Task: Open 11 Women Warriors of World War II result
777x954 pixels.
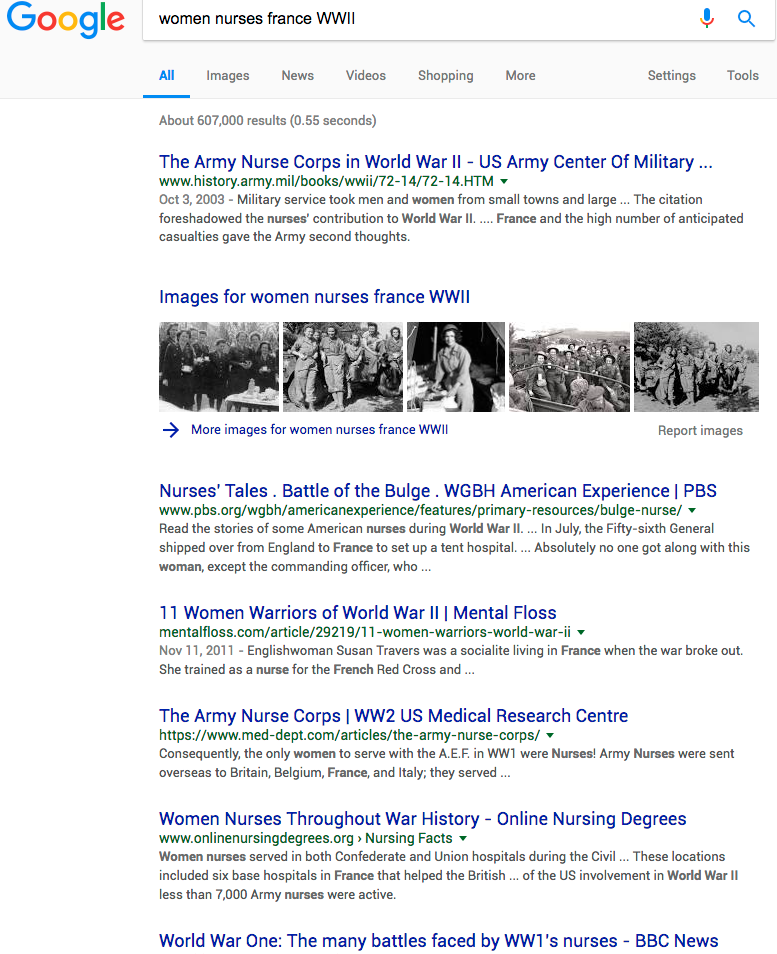Action: (358, 613)
